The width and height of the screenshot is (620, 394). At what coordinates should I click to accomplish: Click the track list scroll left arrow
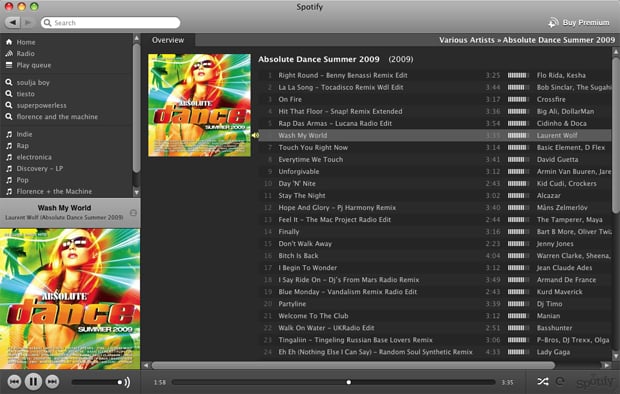tap(146, 365)
